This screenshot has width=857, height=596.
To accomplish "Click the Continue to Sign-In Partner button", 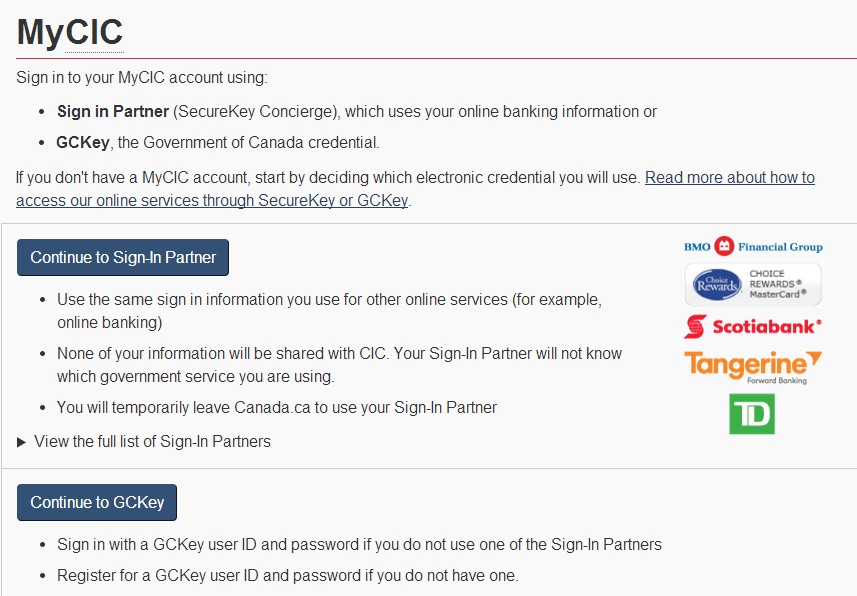I will (x=123, y=258).
